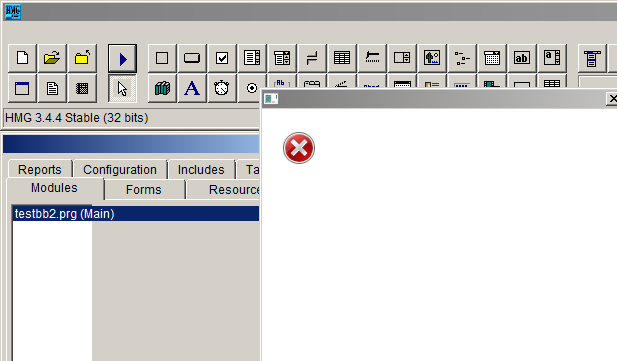This screenshot has width=617, height=361.
Task: Pick the Frame control labeled Ab
Action: [282, 82]
